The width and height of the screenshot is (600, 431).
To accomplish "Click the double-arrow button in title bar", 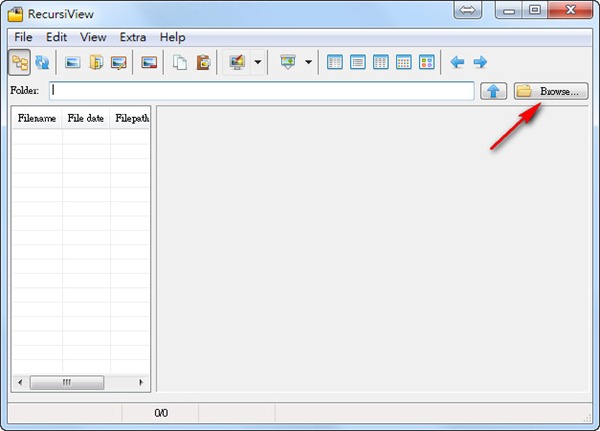I will point(468,10).
